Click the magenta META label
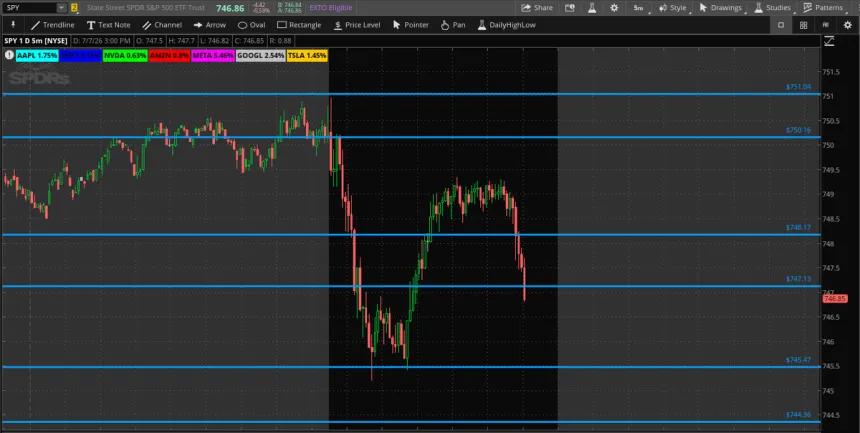The height and width of the screenshot is (433, 860). (213, 55)
